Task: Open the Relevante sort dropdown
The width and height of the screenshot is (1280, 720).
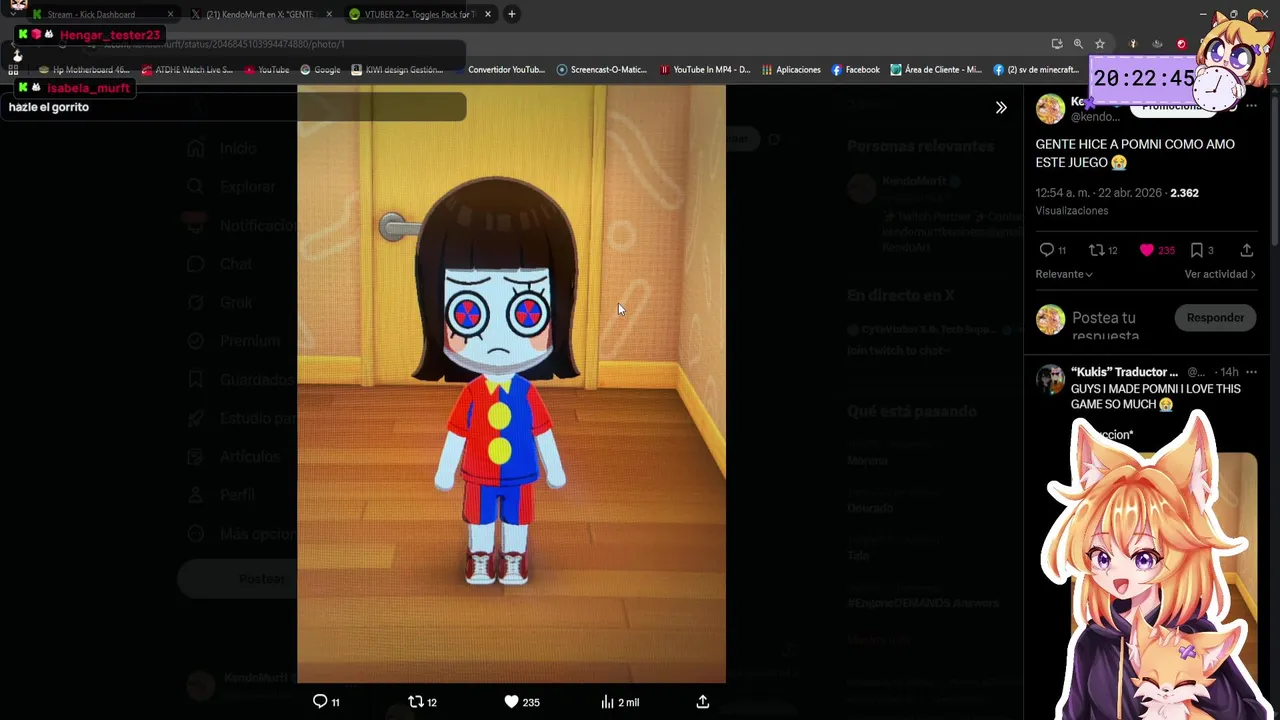Action: point(1064,274)
